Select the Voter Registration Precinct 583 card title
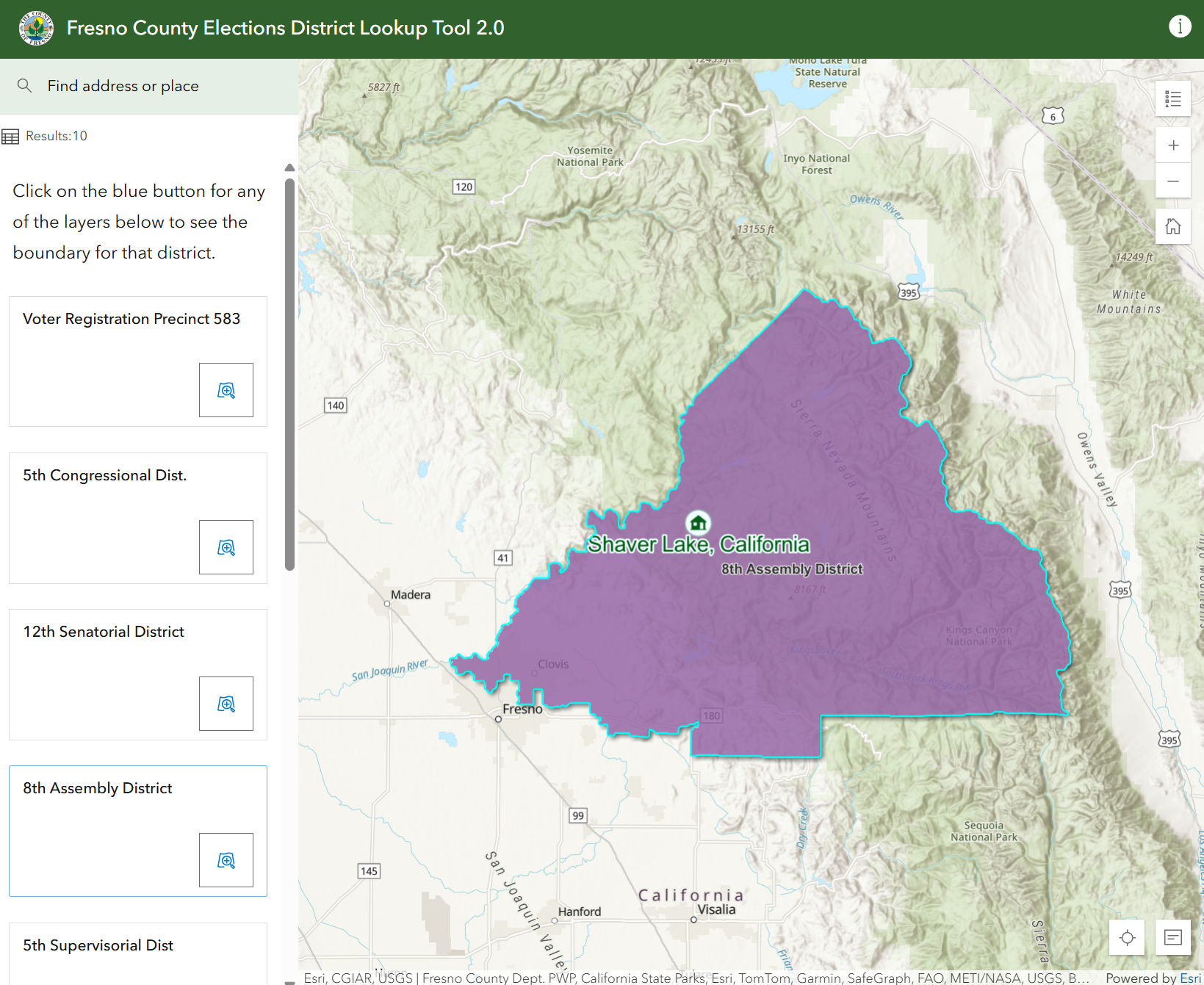 131,319
